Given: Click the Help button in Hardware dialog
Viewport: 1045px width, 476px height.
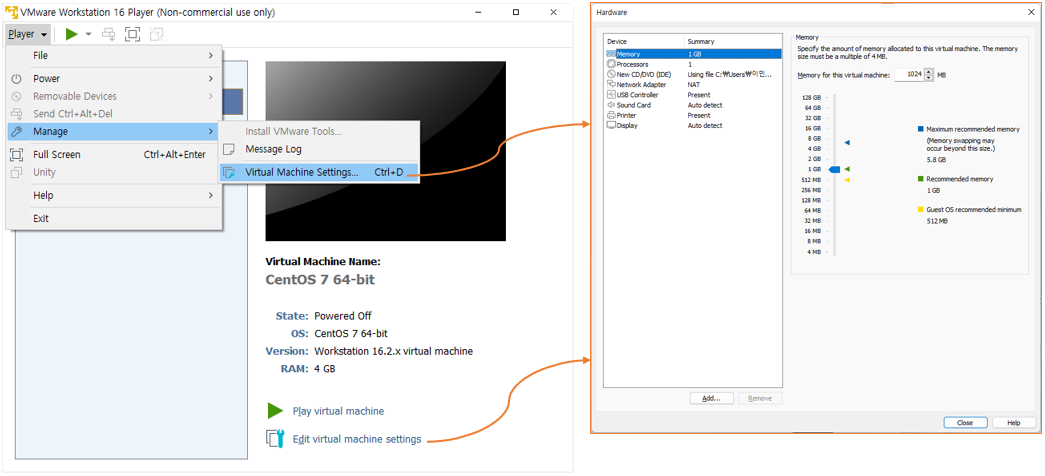Looking at the screenshot, I should (x=1014, y=423).
